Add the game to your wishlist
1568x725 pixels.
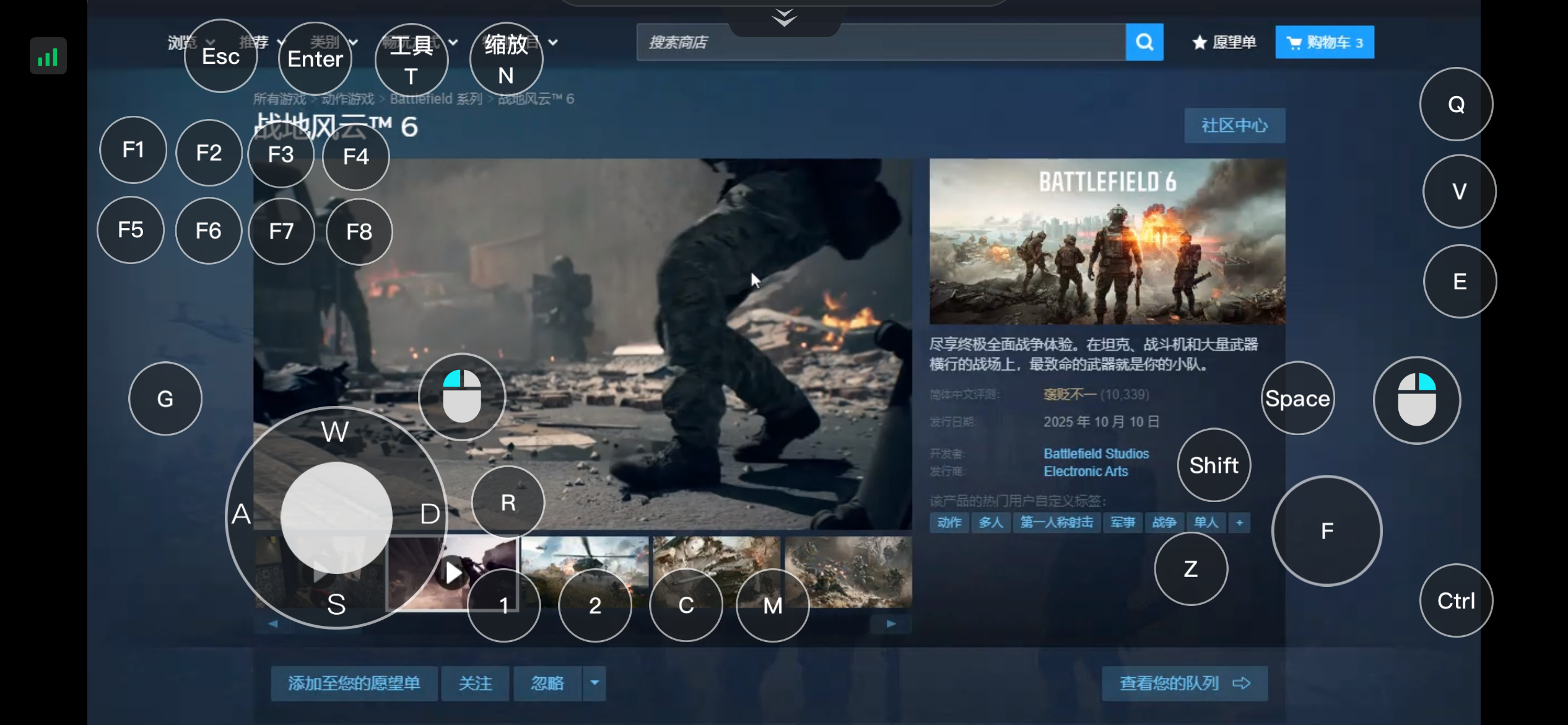pyautogui.click(x=354, y=683)
